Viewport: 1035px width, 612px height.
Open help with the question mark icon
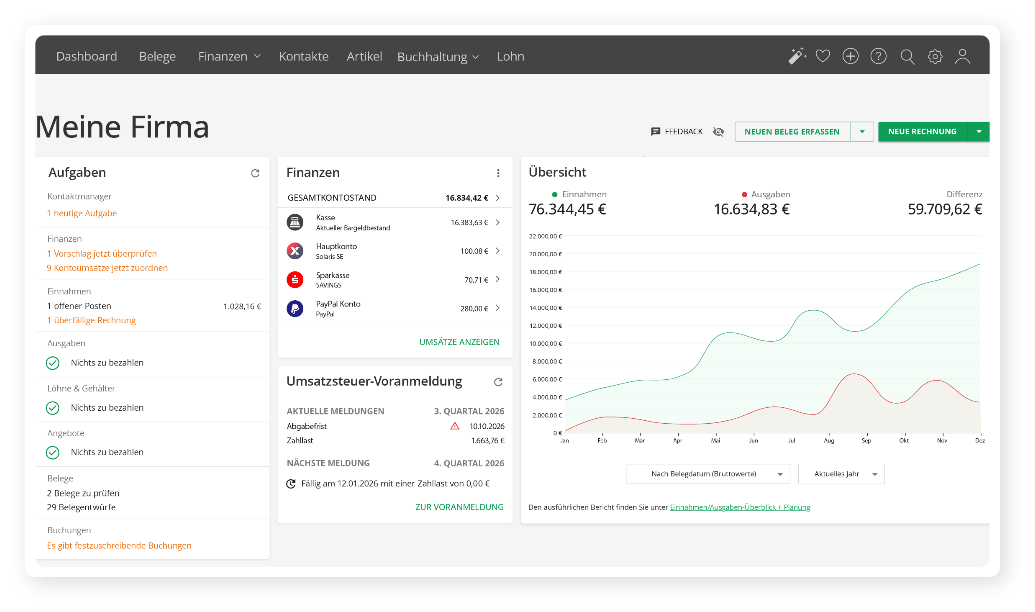coord(878,57)
